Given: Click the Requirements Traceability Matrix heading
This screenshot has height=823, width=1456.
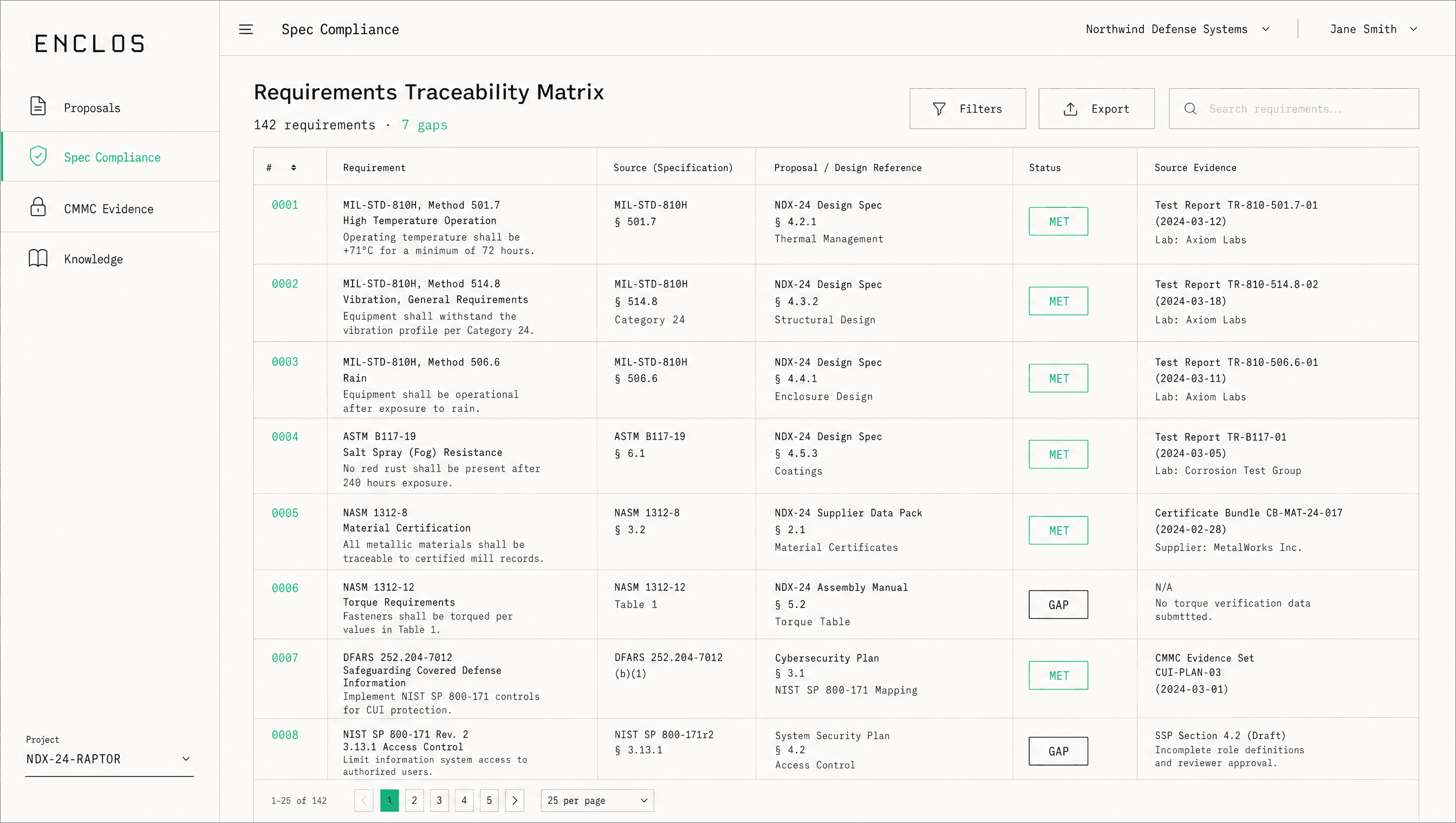Looking at the screenshot, I should pyautogui.click(x=428, y=92).
